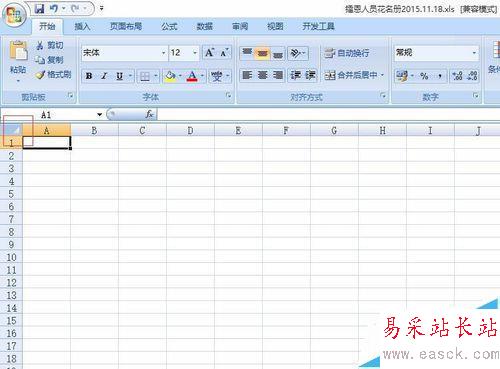Launch the 对齐方式 alignment dialog

(x=383, y=96)
